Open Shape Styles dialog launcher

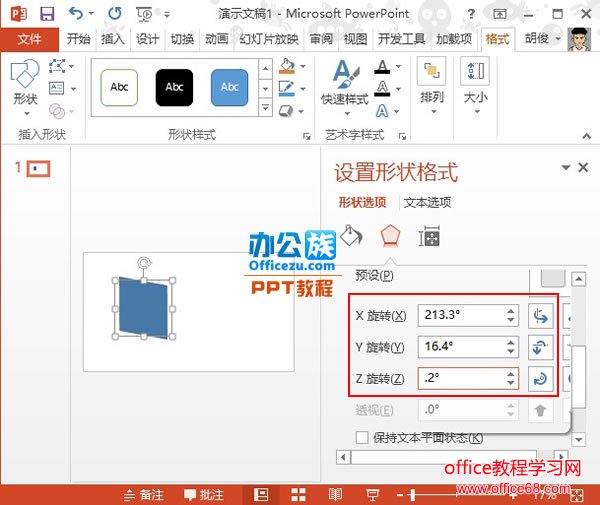(307, 136)
